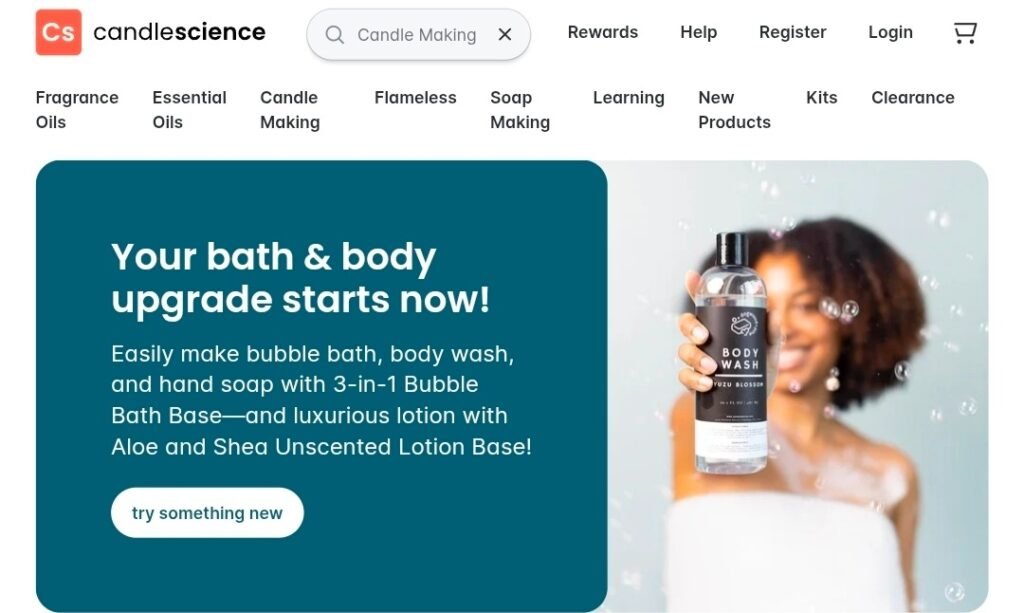Go to Register
Viewport: 1024px width, 613px height.
(x=792, y=32)
